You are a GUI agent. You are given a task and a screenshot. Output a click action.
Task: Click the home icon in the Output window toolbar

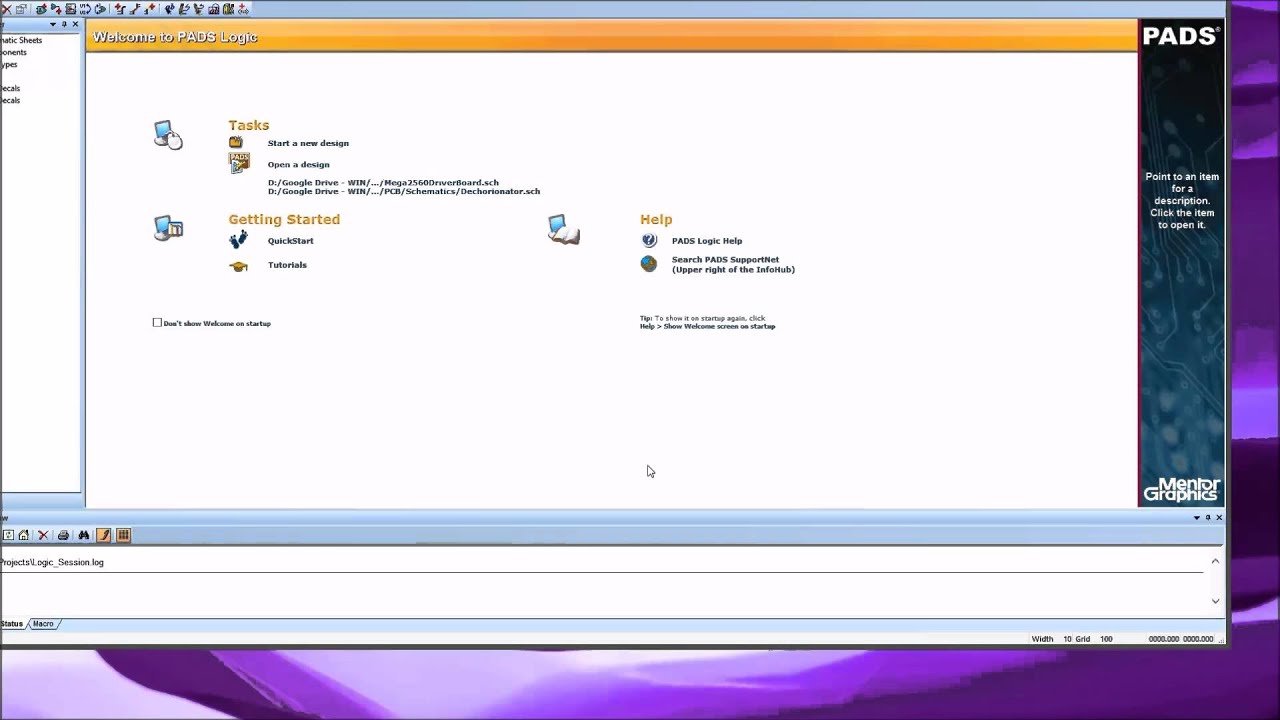(x=24, y=535)
